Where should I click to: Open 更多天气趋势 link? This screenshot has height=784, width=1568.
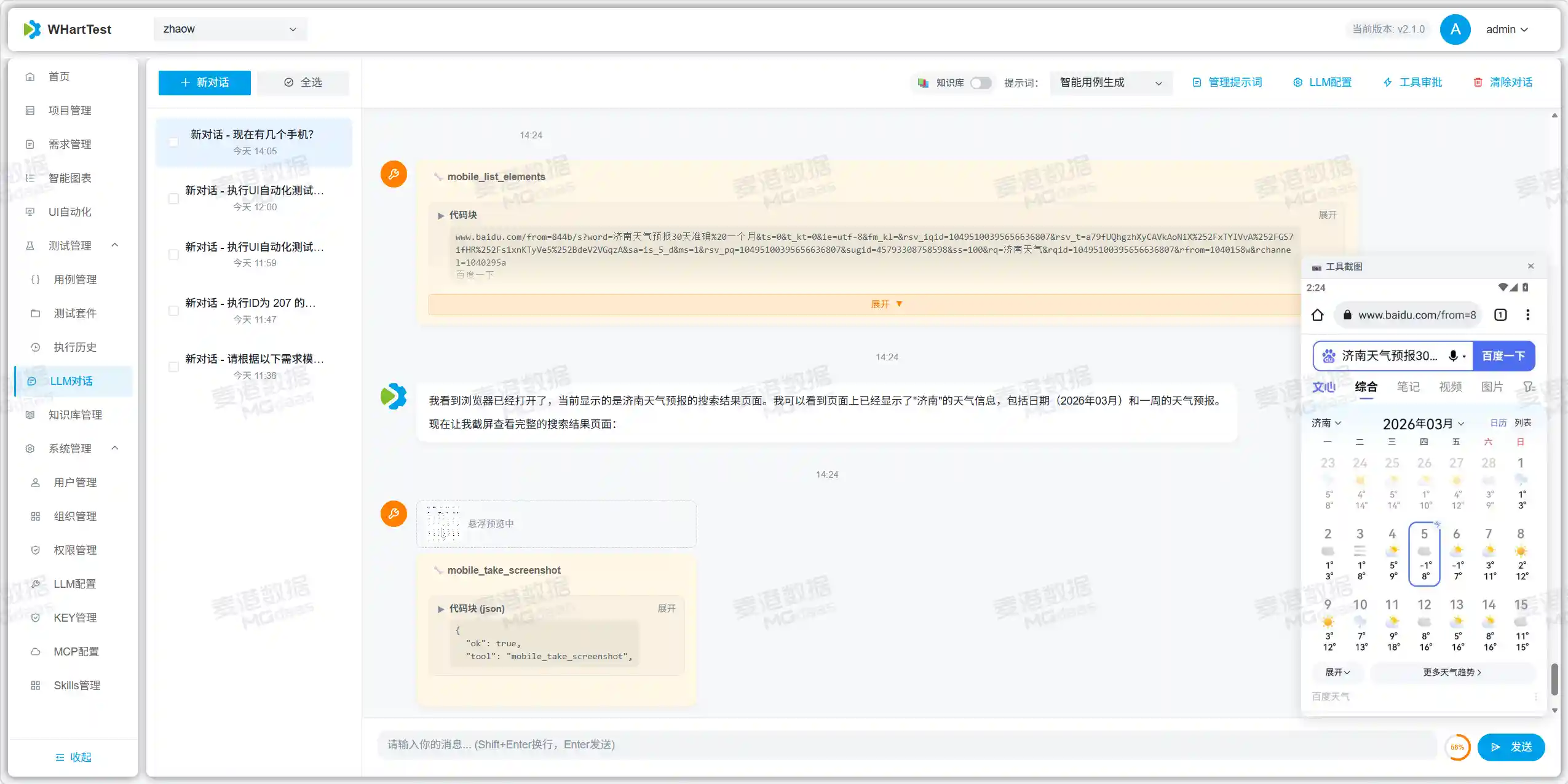[1452, 672]
